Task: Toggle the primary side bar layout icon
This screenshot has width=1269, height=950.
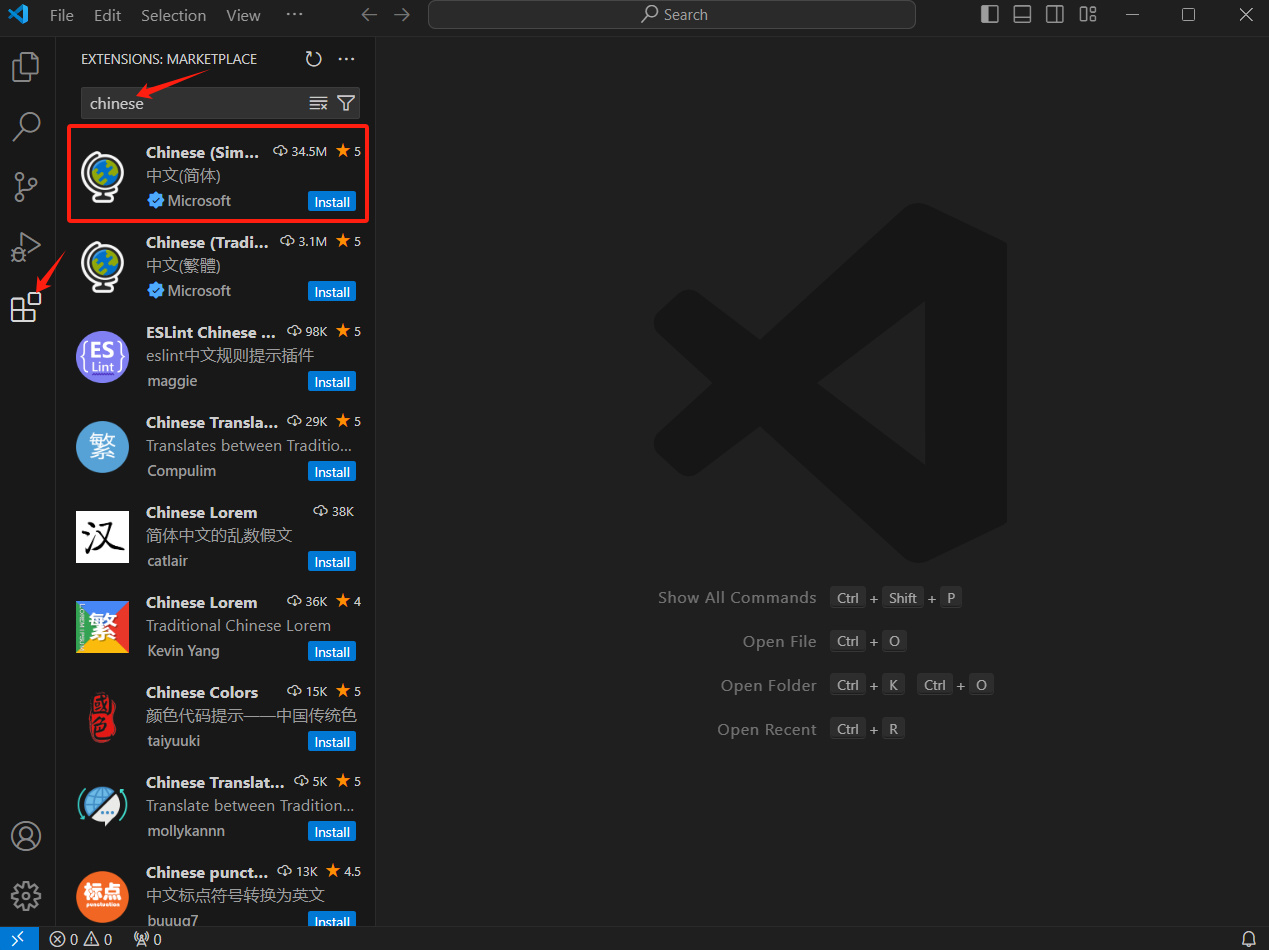Action: tap(990, 15)
